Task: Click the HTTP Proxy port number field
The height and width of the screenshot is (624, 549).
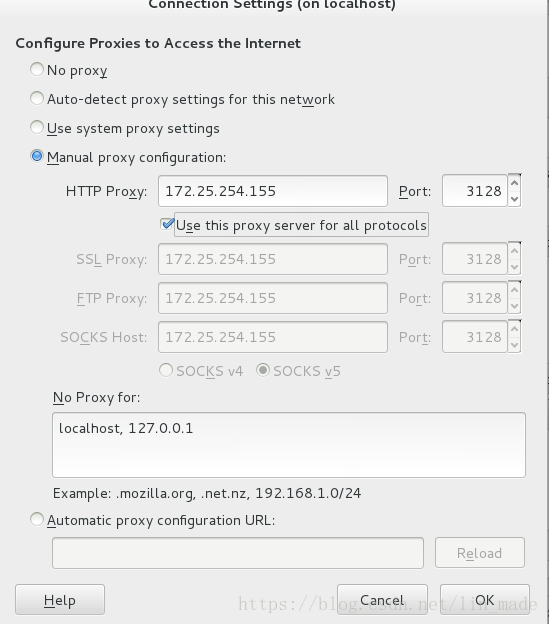Action: coord(475,191)
